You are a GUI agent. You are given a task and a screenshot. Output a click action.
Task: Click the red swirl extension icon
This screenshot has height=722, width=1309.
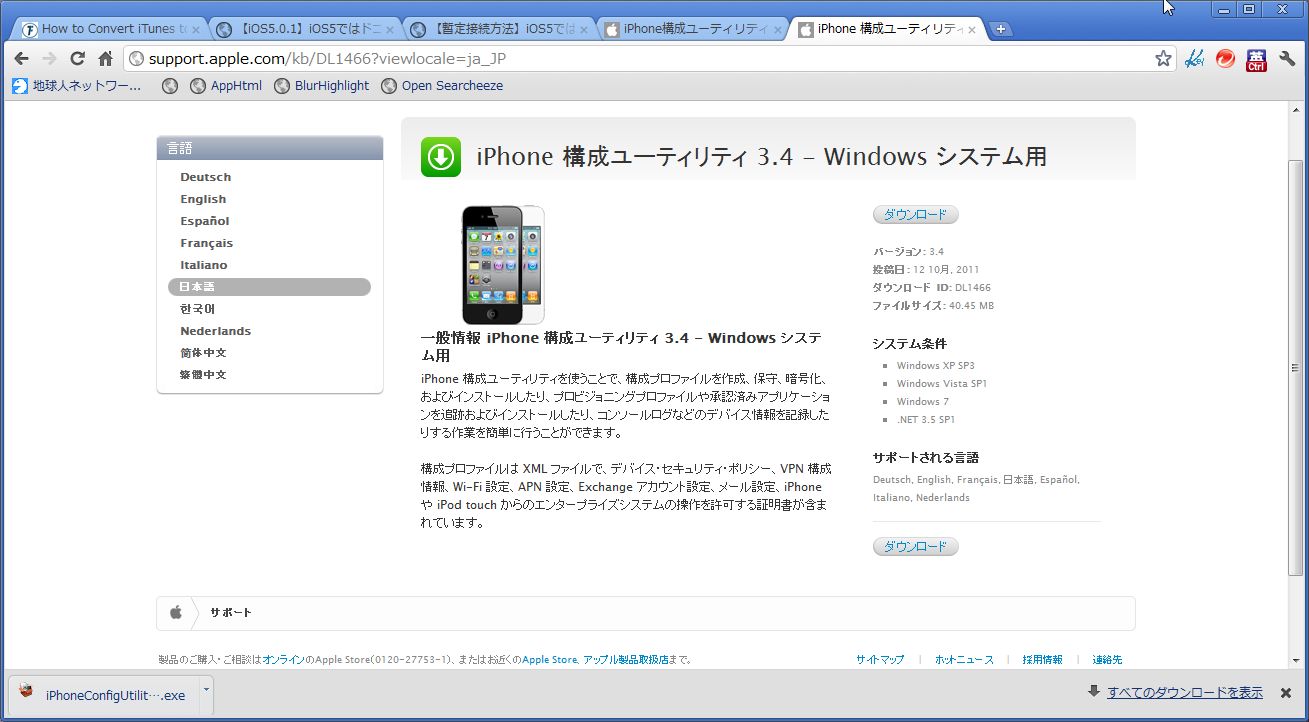pos(1225,59)
